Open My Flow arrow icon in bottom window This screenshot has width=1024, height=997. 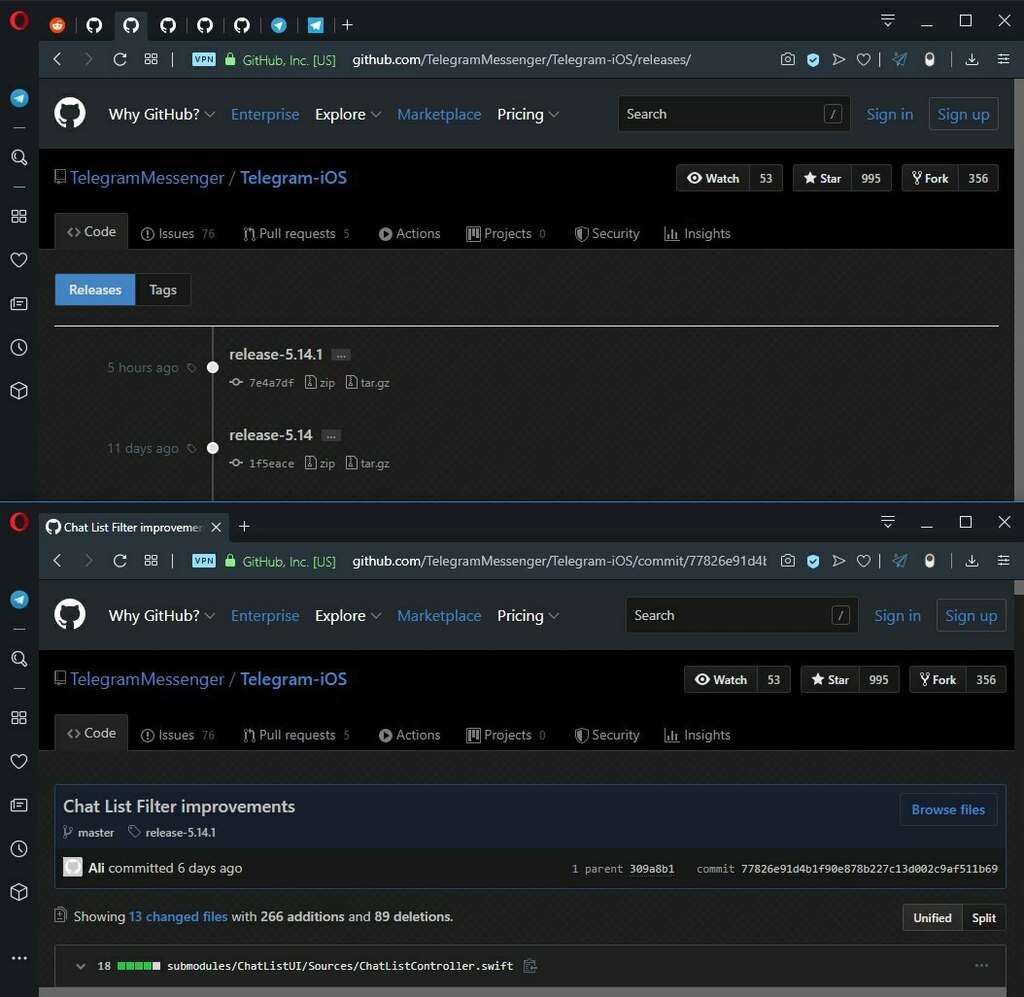(839, 561)
